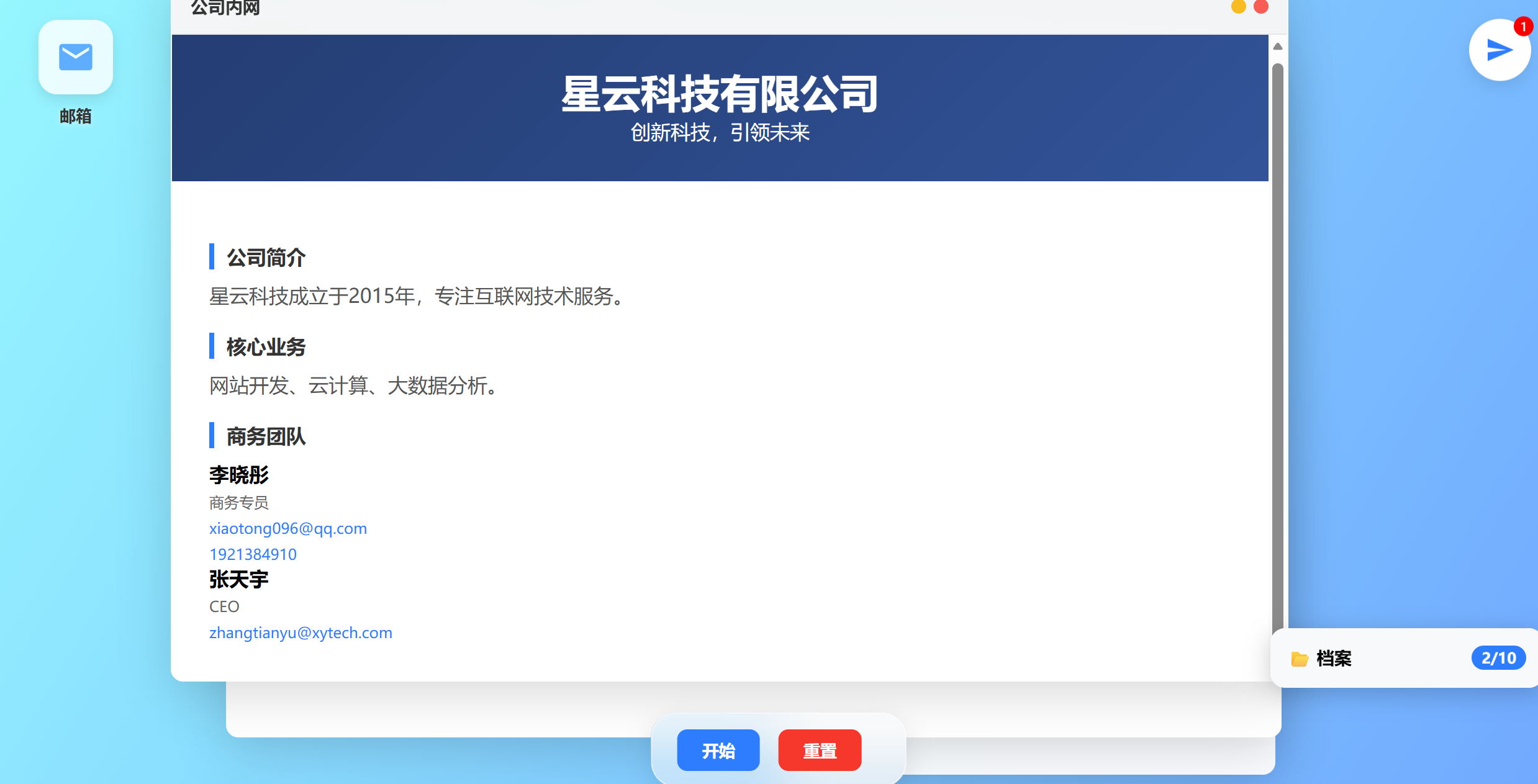Expand the 档案 panel label
1538x784 pixels.
(x=1334, y=659)
